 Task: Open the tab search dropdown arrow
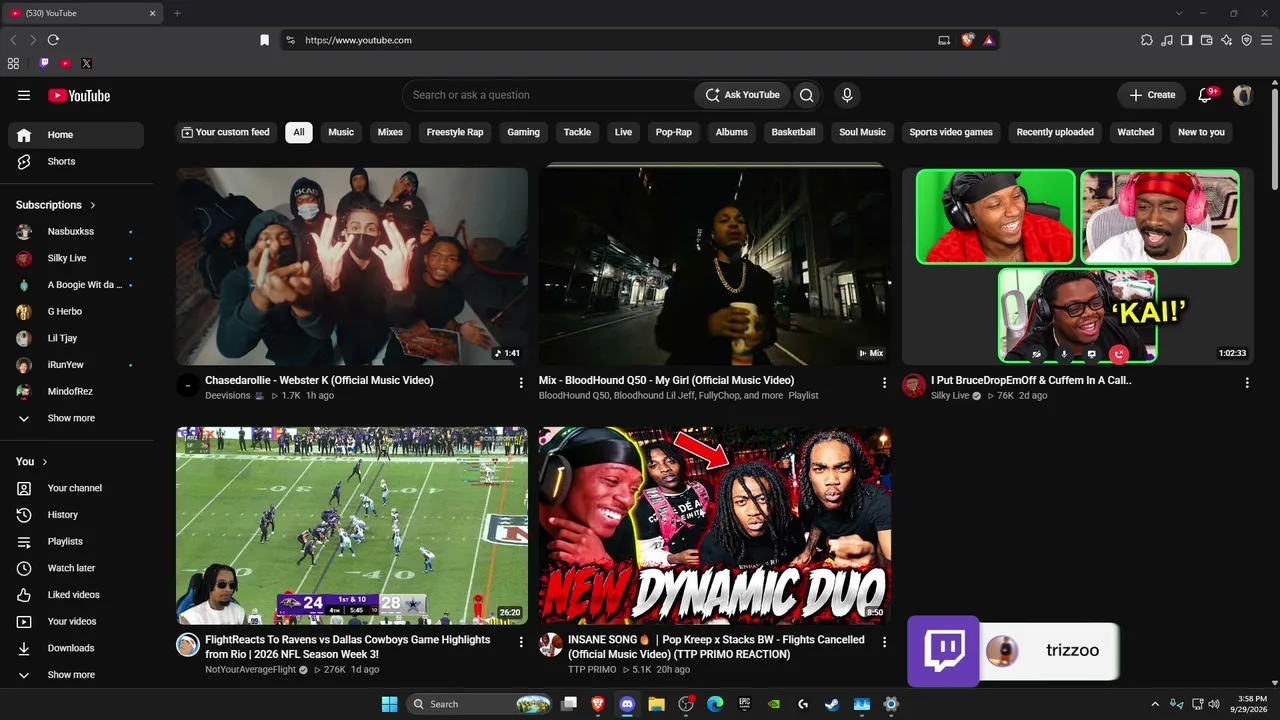coord(1179,13)
